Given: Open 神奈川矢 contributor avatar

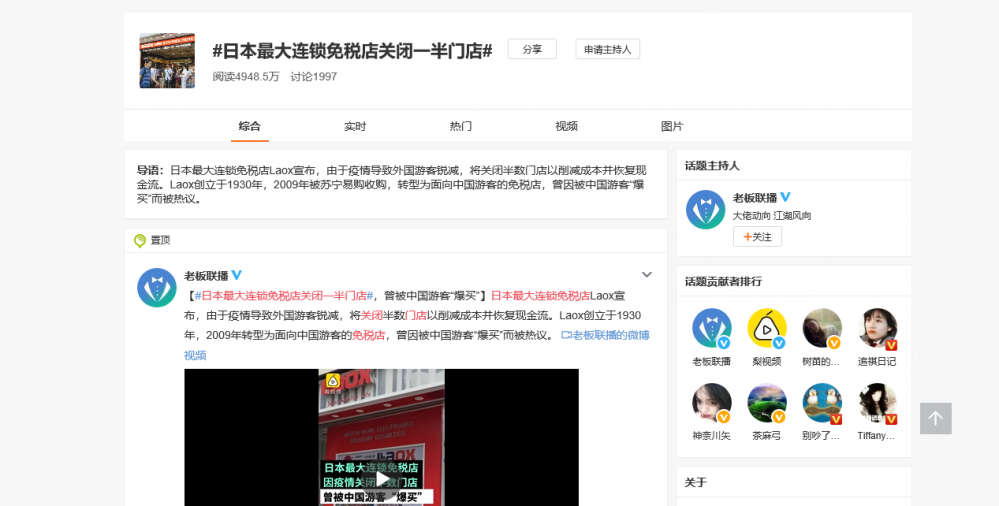Looking at the screenshot, I should click(712, 403).
